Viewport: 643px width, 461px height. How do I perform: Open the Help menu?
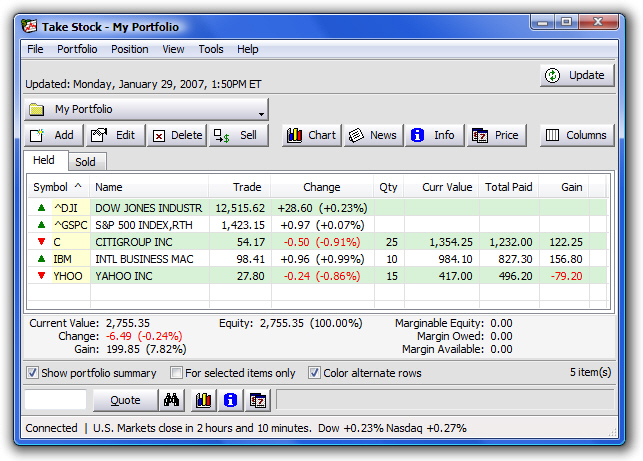[x=248, y=49]
